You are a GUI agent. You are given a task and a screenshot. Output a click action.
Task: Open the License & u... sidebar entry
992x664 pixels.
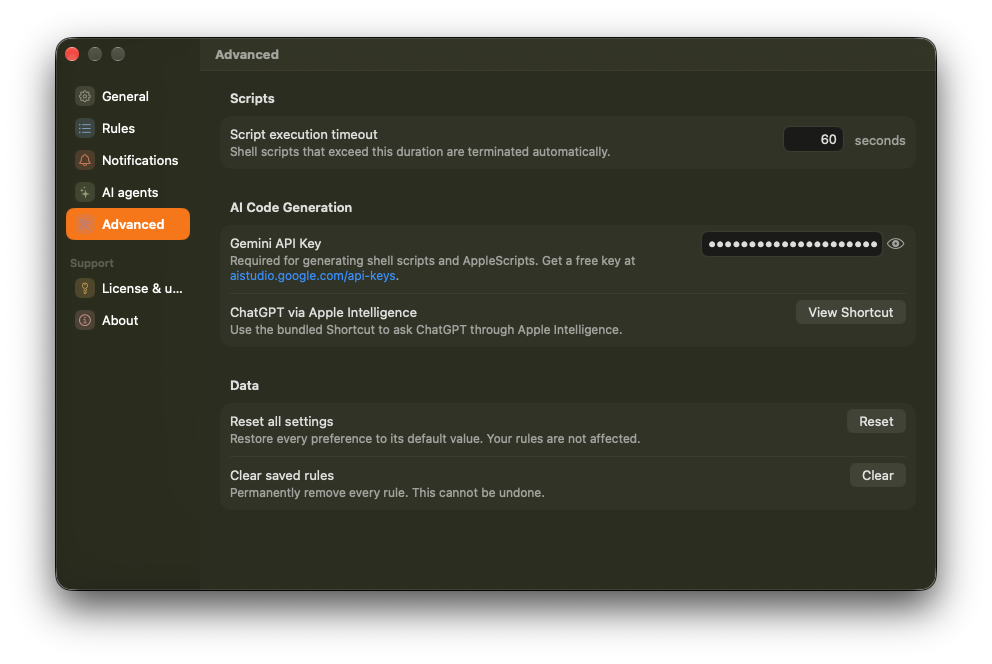[x=128, y=288]
